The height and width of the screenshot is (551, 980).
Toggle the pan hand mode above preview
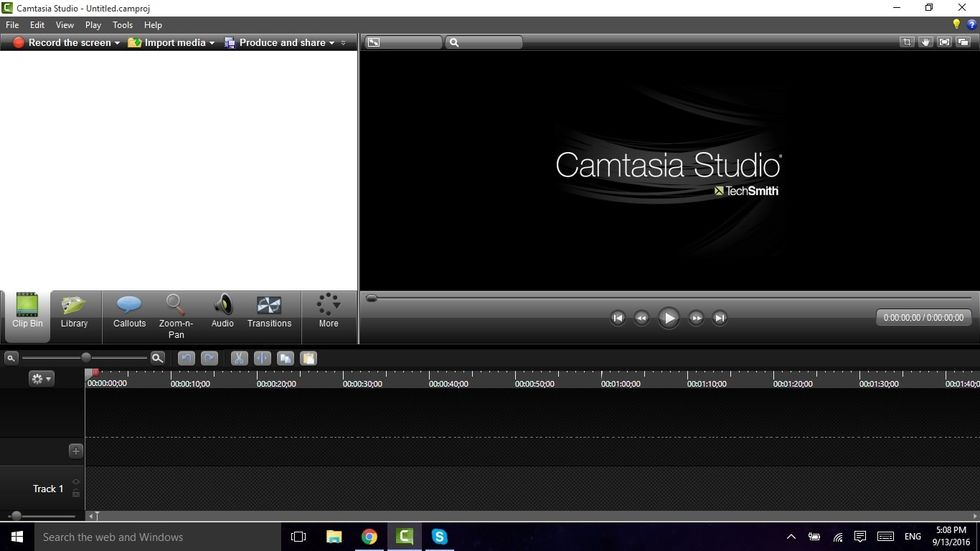926,42
